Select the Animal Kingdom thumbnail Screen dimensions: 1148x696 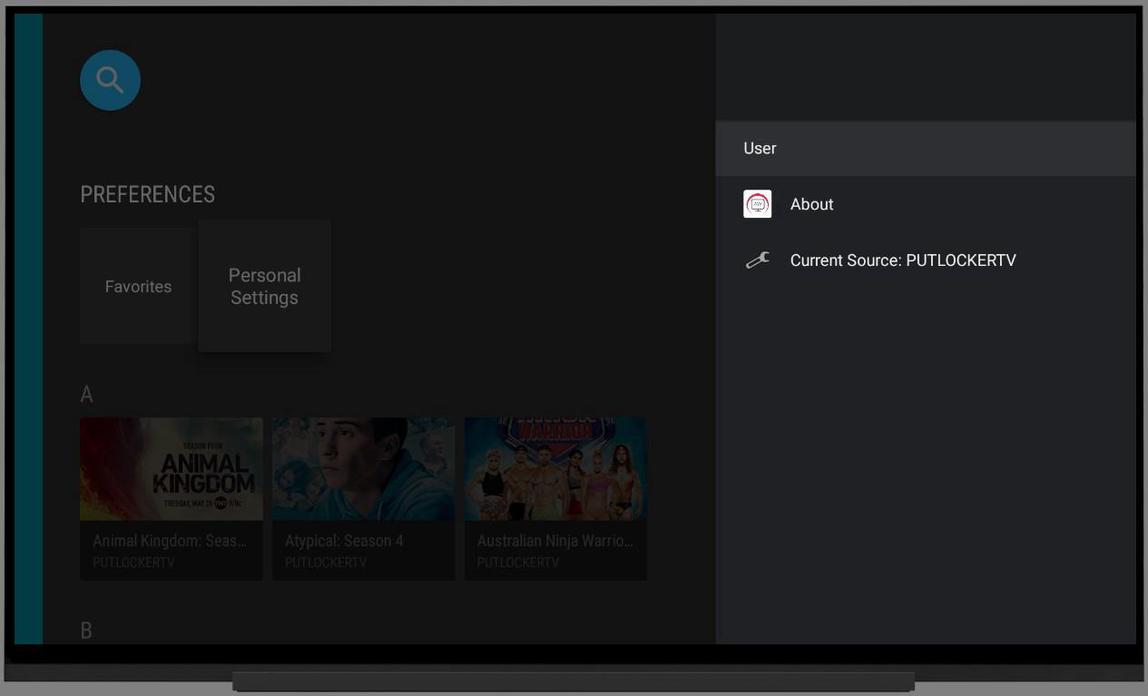pyautogui.click(x=171, y=468)
